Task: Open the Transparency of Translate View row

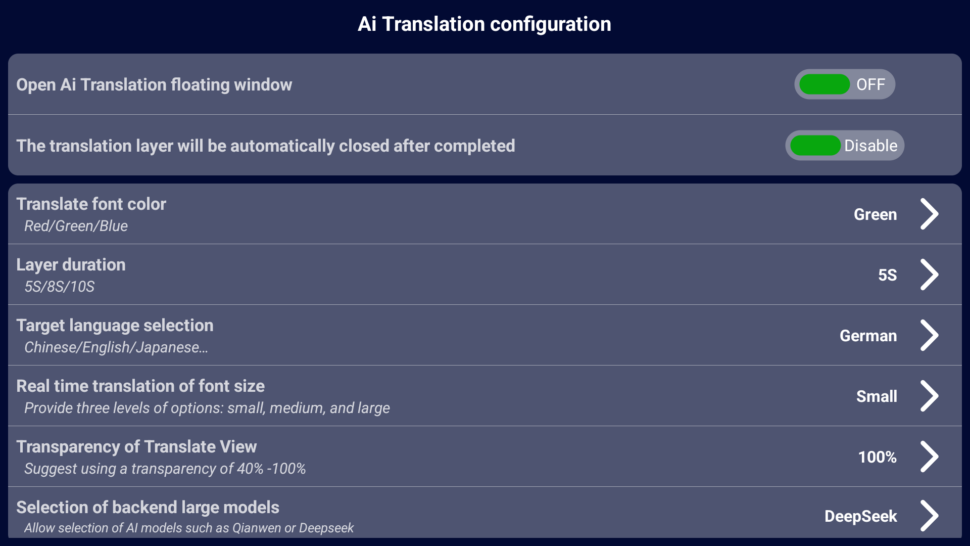Action: click(485, 456)
